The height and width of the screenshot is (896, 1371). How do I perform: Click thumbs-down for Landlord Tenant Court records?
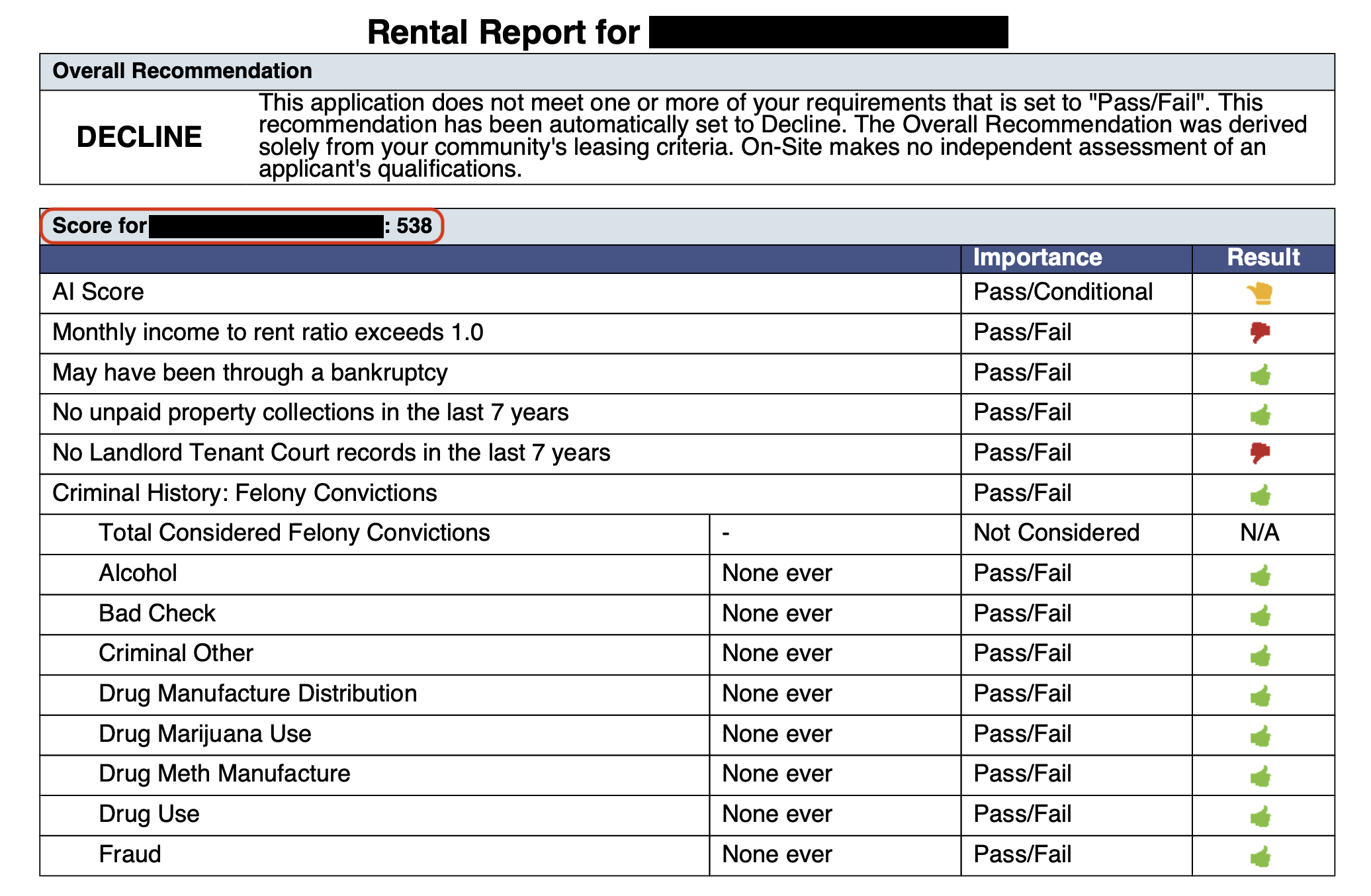[1260, 453]
